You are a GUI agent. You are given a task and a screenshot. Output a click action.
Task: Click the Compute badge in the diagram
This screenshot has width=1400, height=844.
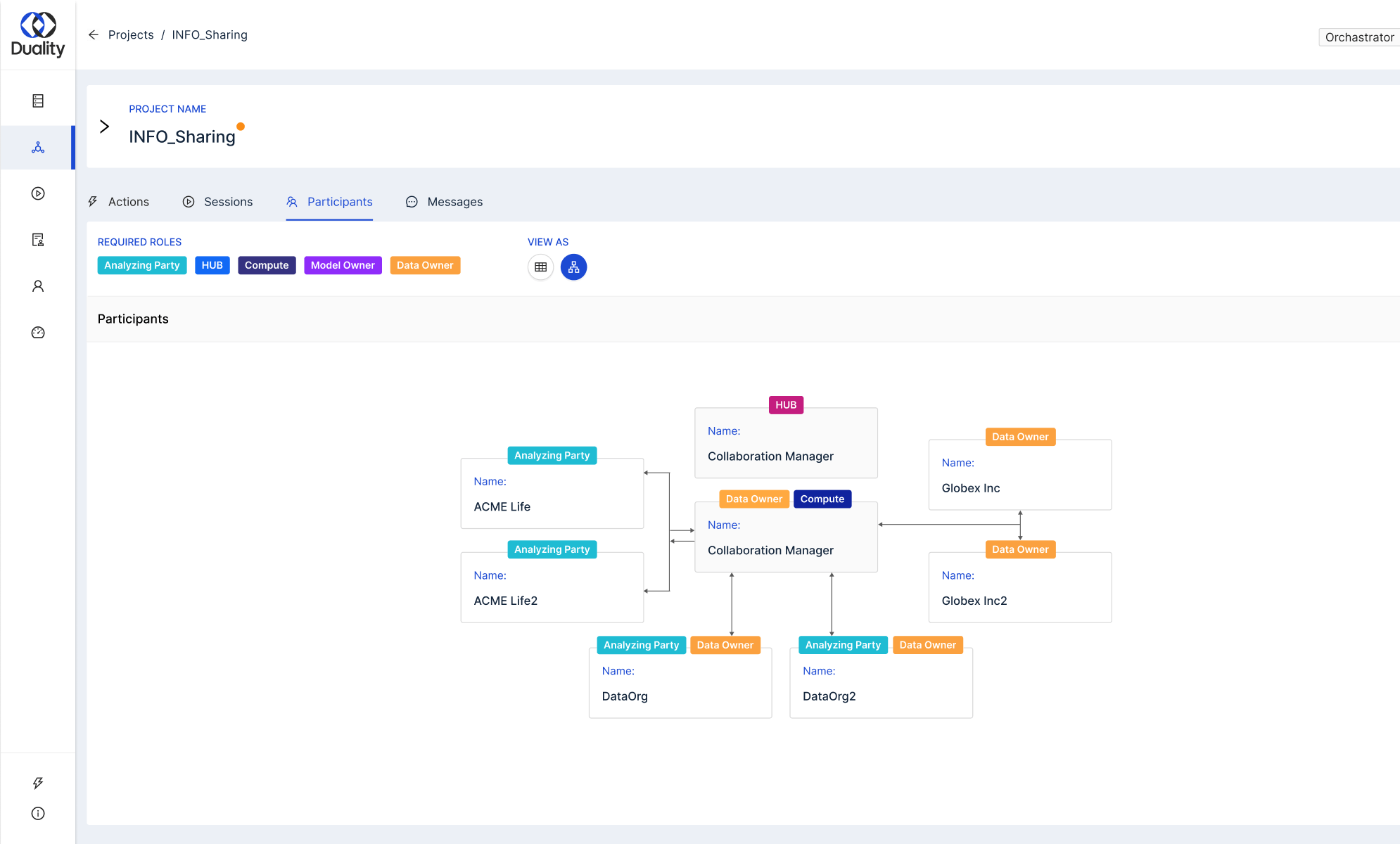[x=822, y=499]
